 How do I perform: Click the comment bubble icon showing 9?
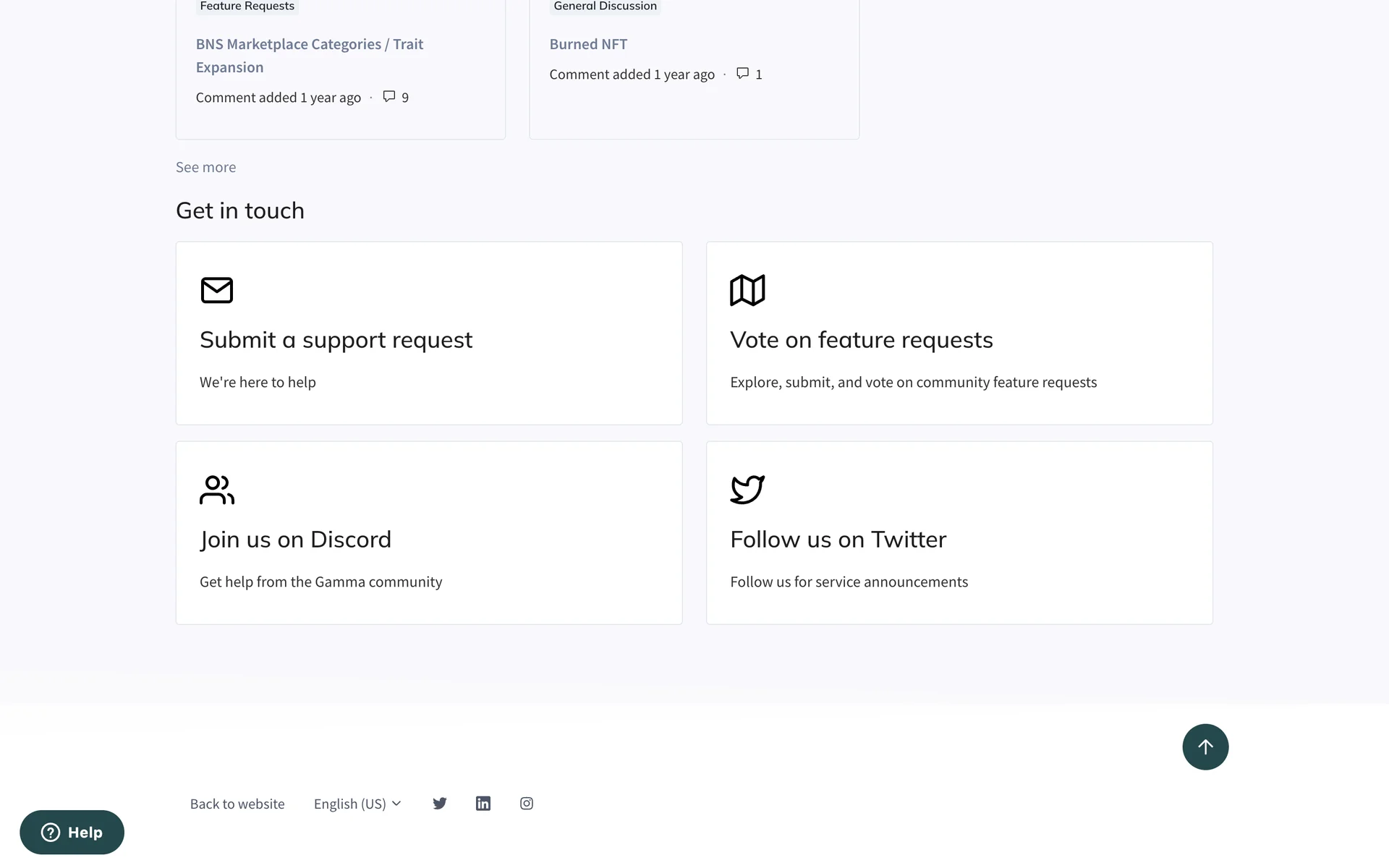click(x=389, y=96)
